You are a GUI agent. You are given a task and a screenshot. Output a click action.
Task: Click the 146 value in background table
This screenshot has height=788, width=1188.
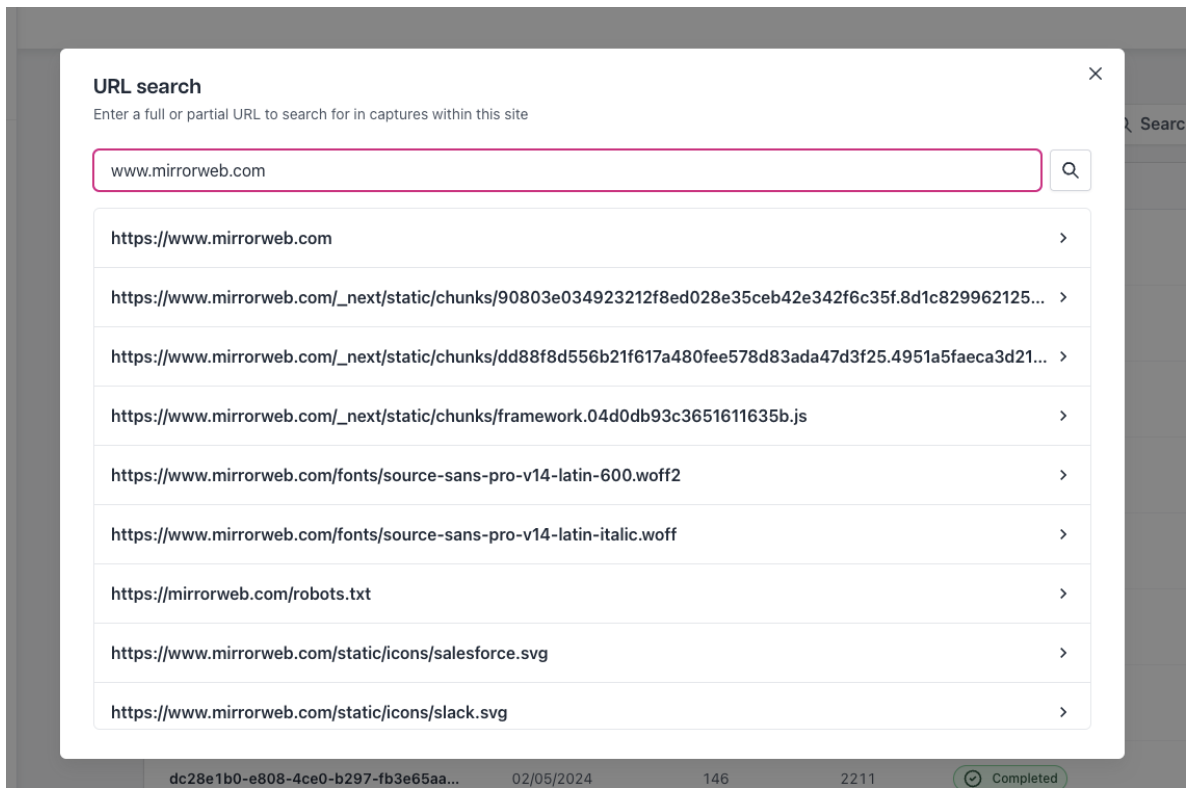click(715, 778)
